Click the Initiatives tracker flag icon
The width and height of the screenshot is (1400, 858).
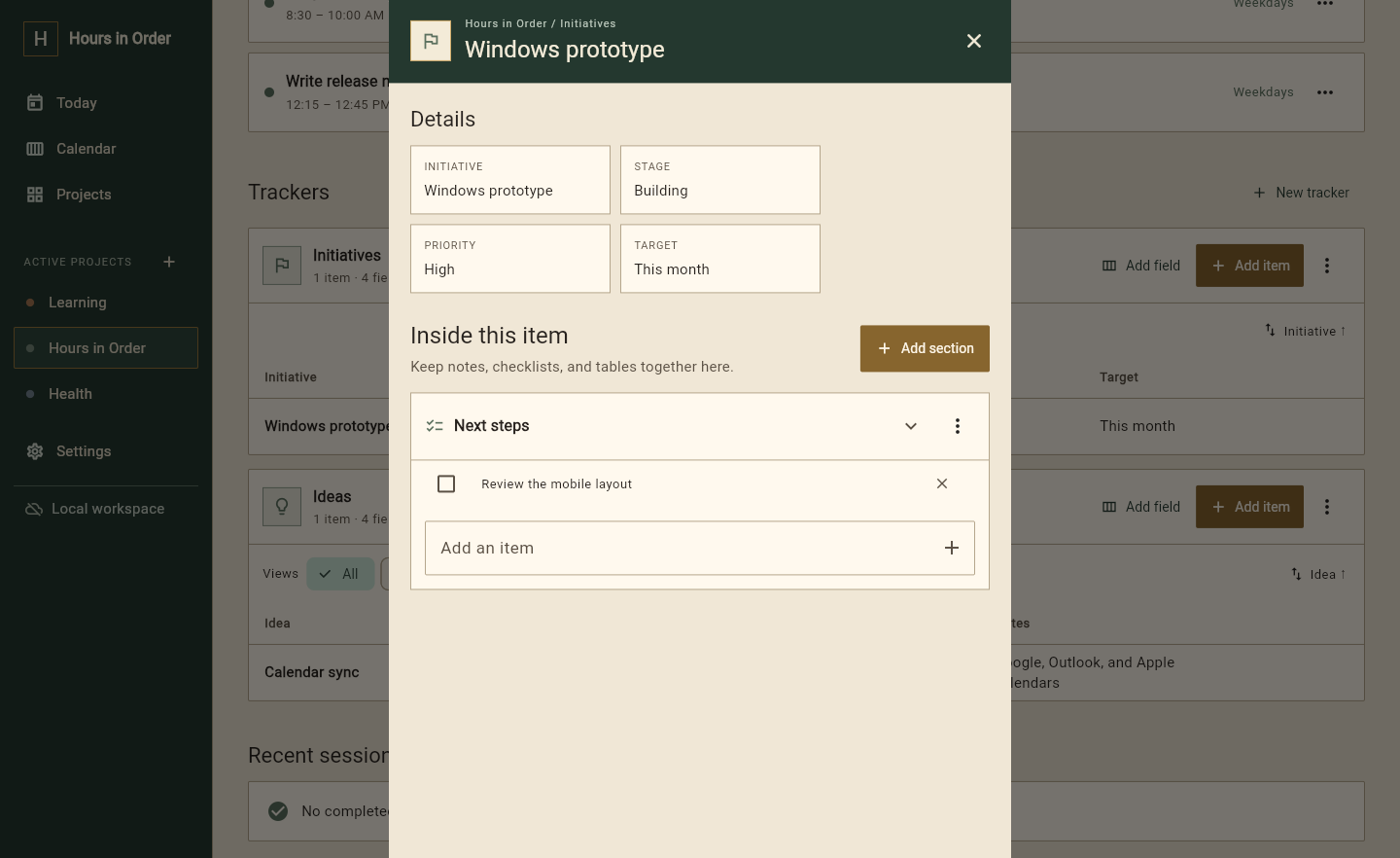coord(282,266)
